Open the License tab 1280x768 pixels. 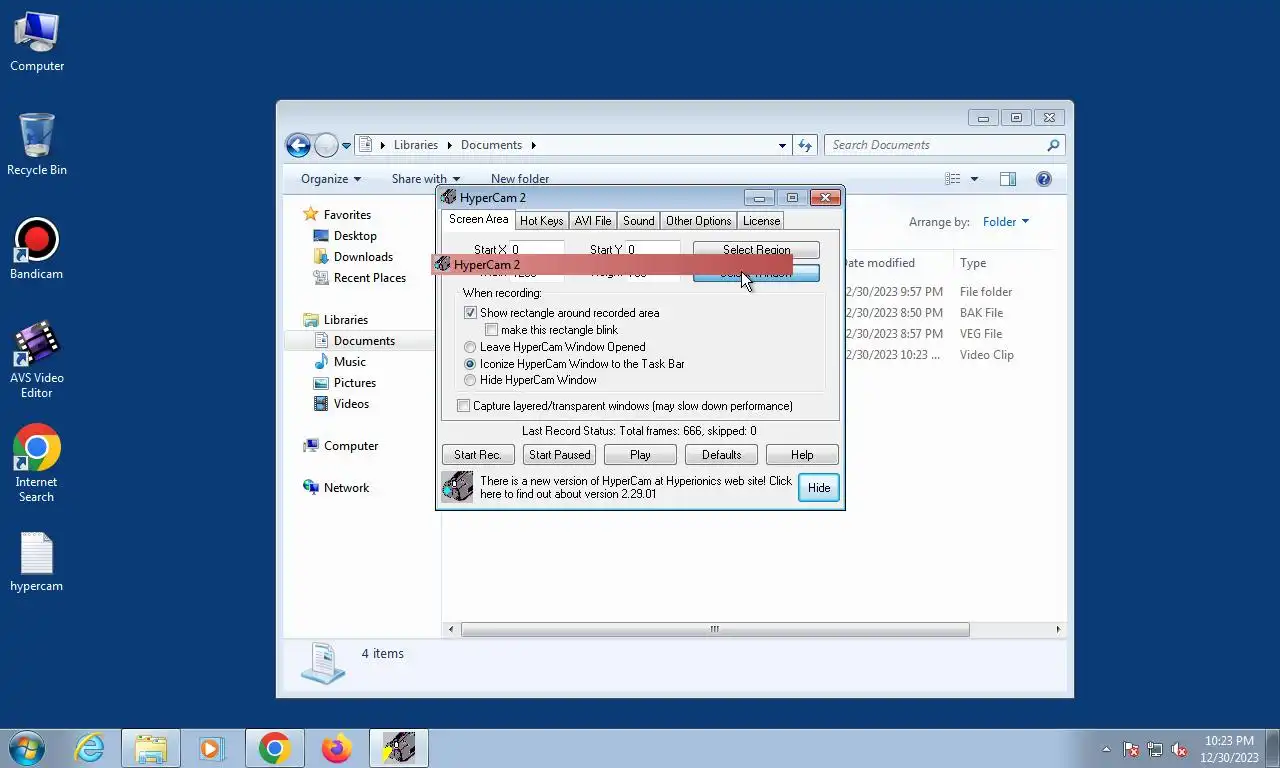761,221
